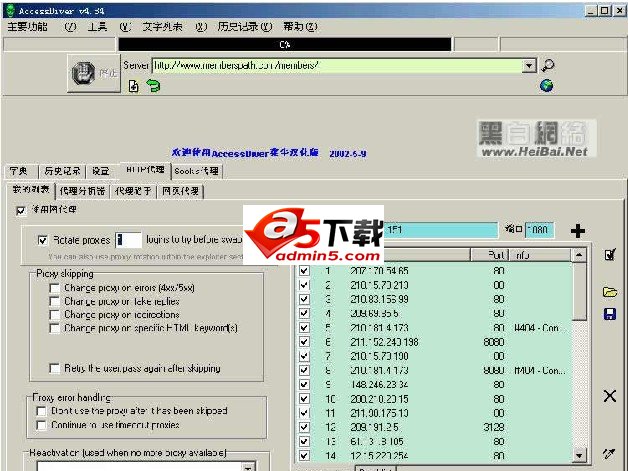Click proxy list scrollbar down arrow
The width and height of the screenshot is (628, 471).
point(579,455)
